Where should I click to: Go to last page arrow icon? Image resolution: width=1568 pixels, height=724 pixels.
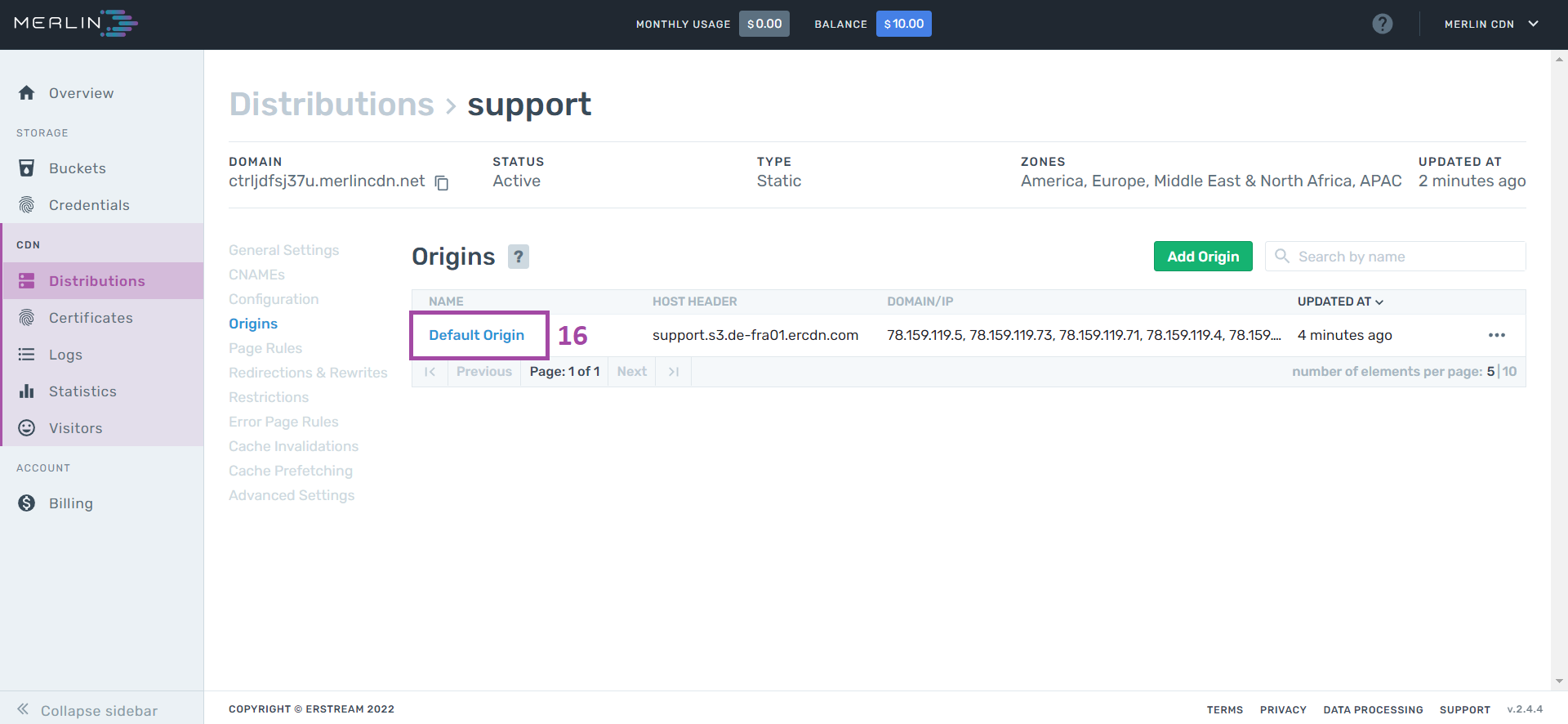(x=674, y=372)
